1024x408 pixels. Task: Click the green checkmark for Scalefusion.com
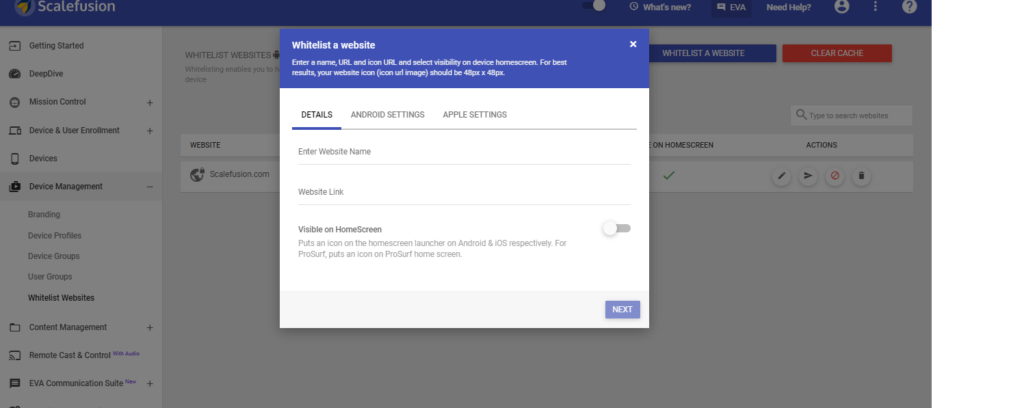(x=669, y=176)
